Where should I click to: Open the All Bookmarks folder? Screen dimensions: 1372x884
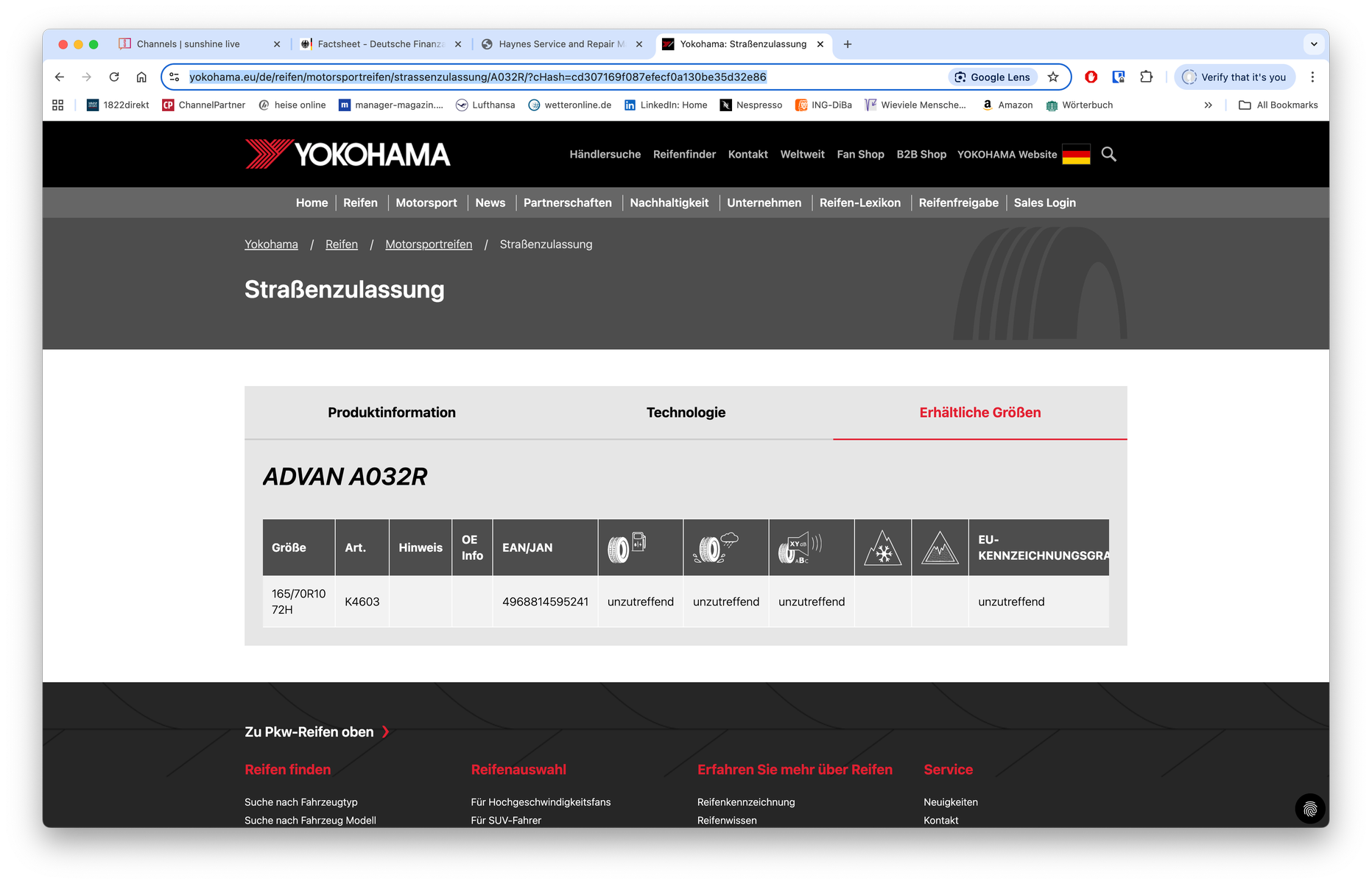point(1278,105)
